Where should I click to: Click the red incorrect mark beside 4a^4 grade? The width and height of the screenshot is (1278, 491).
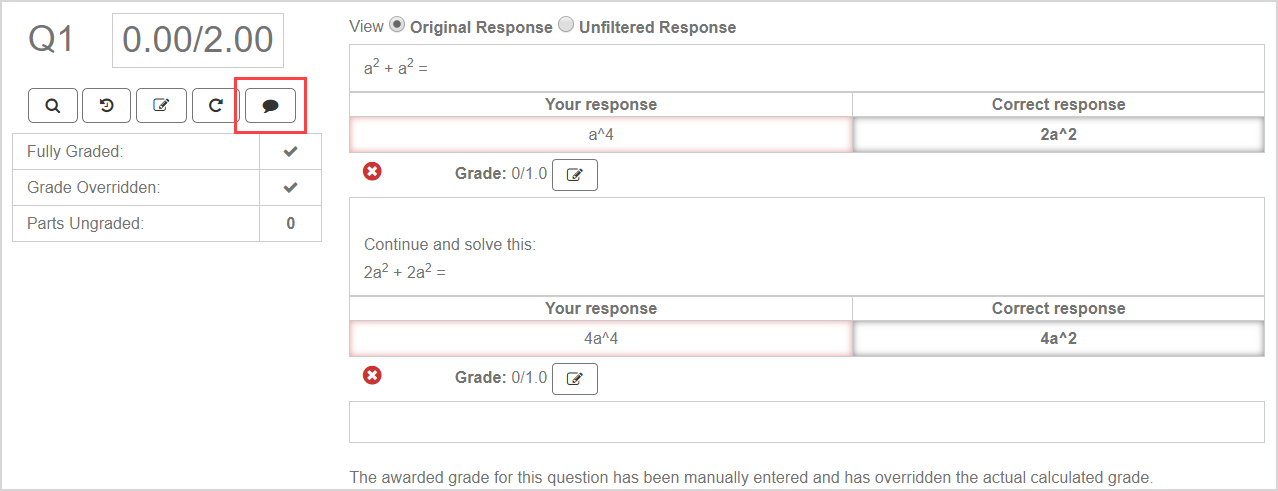tap(372, 376)
